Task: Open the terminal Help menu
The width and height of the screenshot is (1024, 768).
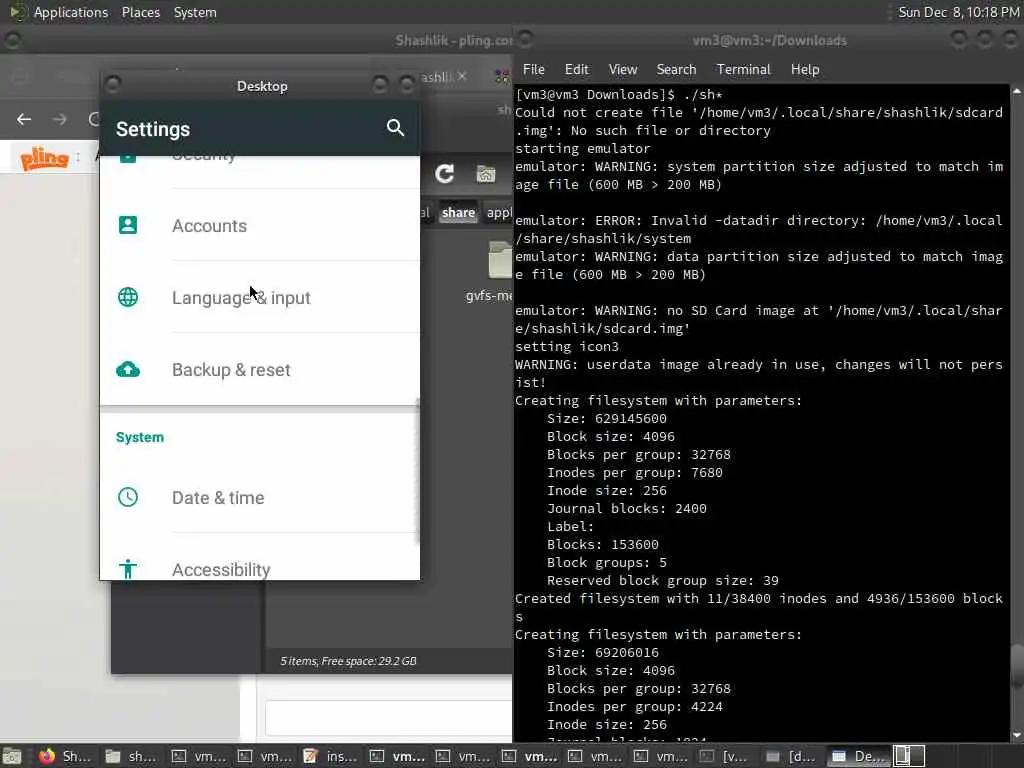Action: pyautogui.click(x=805, y=69)
